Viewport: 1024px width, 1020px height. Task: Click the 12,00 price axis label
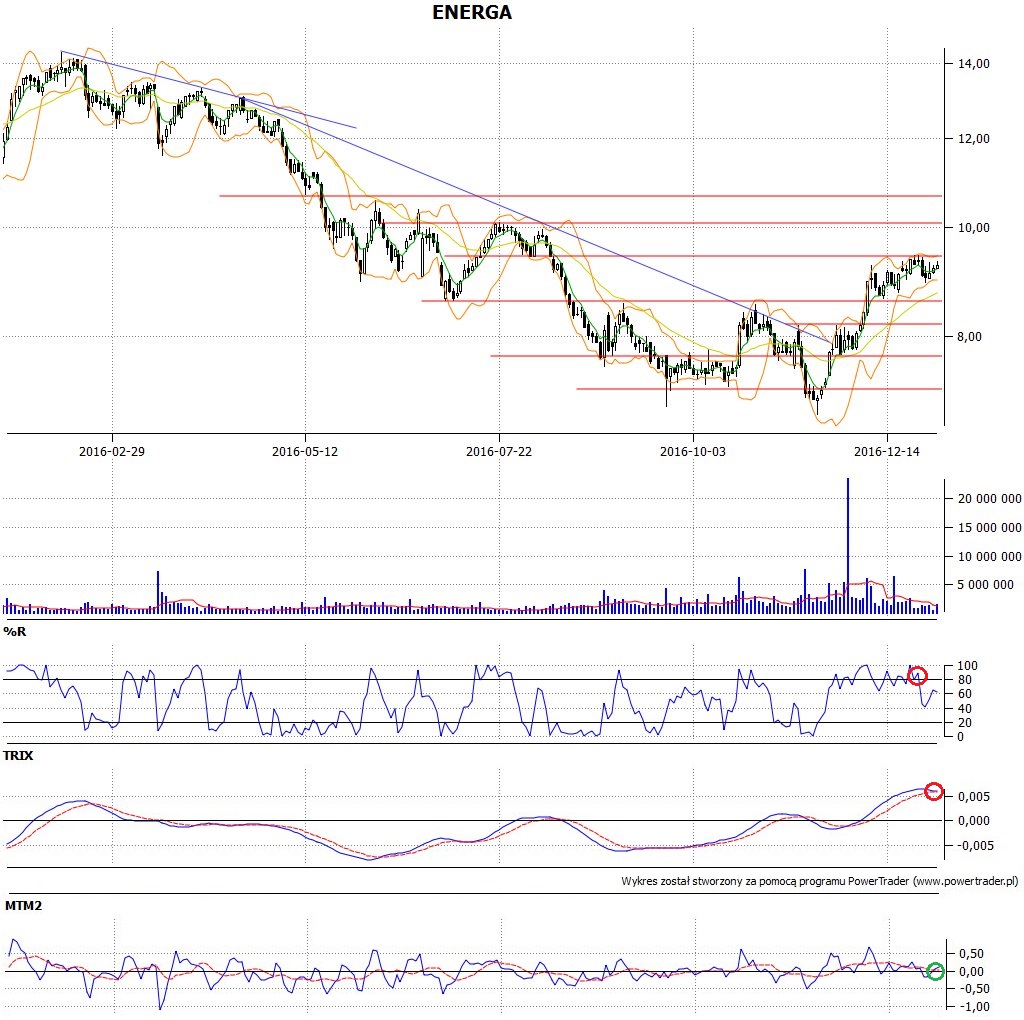974,138
